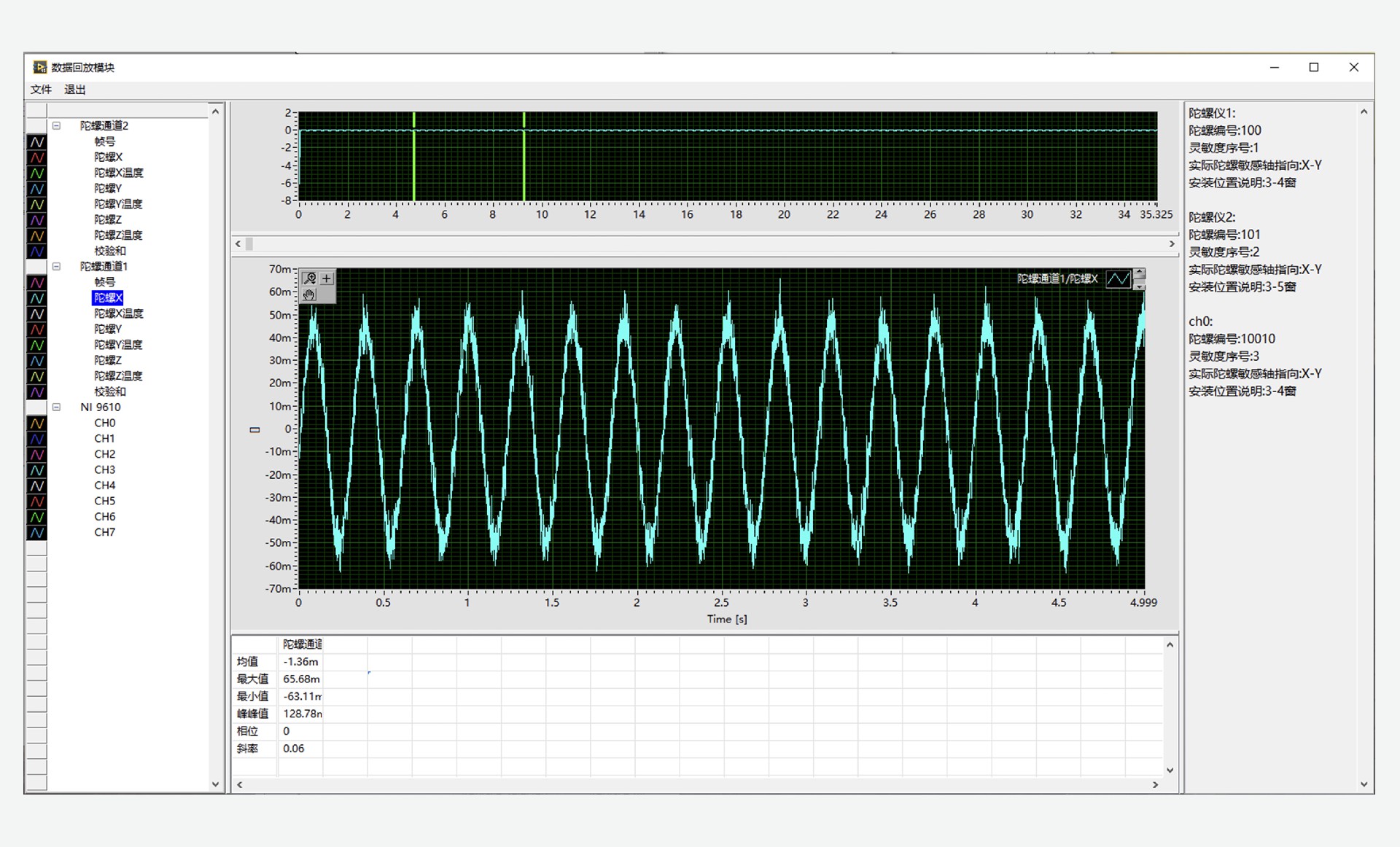Collapse the 陀螺通道1 tree node

[56, 266]
